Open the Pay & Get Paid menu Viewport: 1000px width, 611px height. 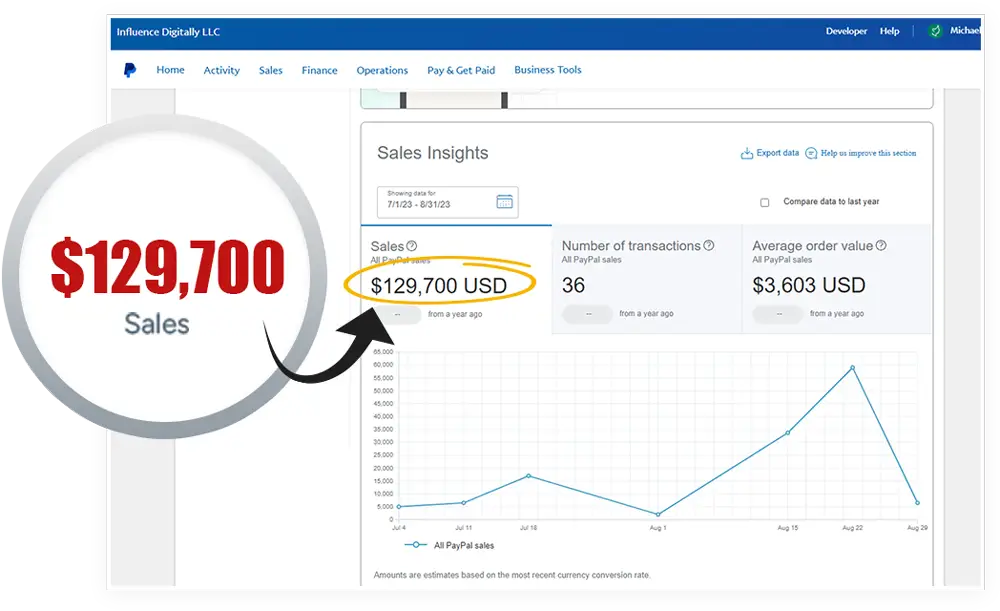(x=461, y=70)
